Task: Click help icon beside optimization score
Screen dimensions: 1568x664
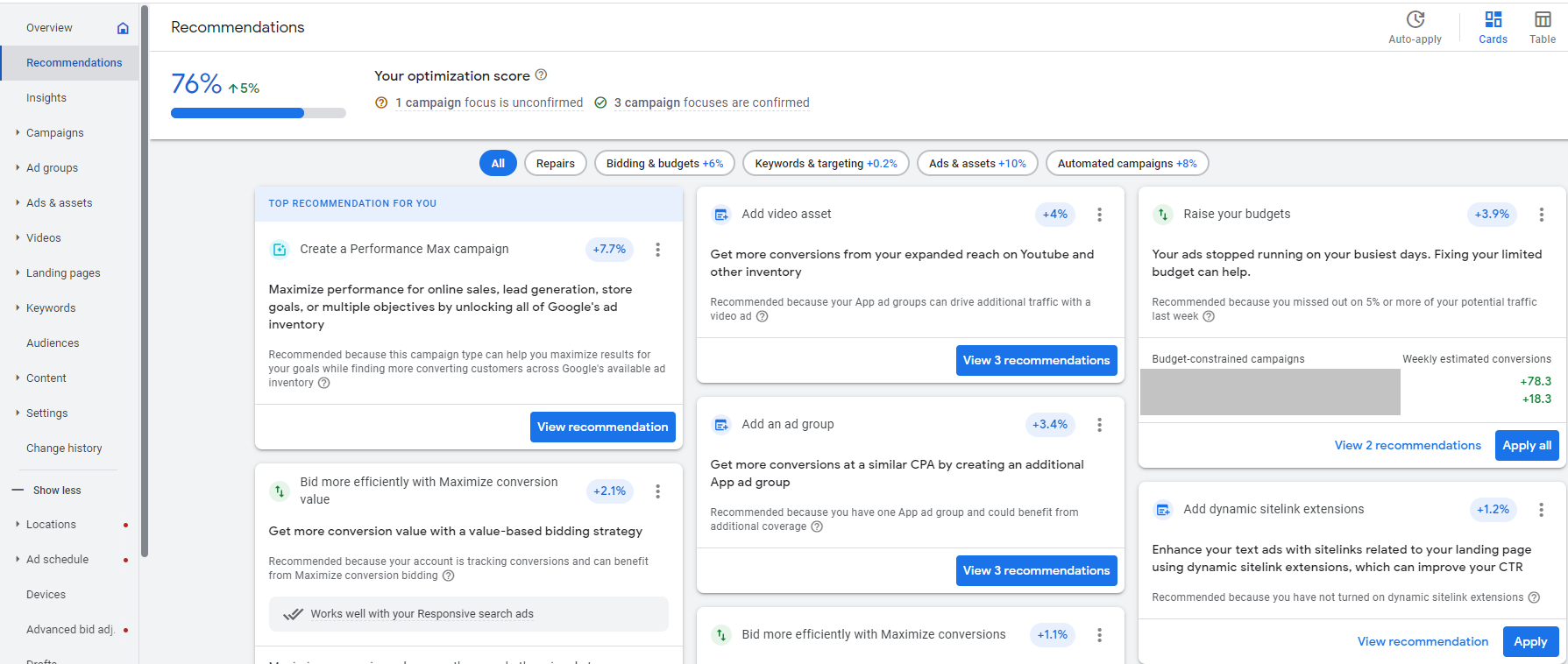Action: click(541, 75)
